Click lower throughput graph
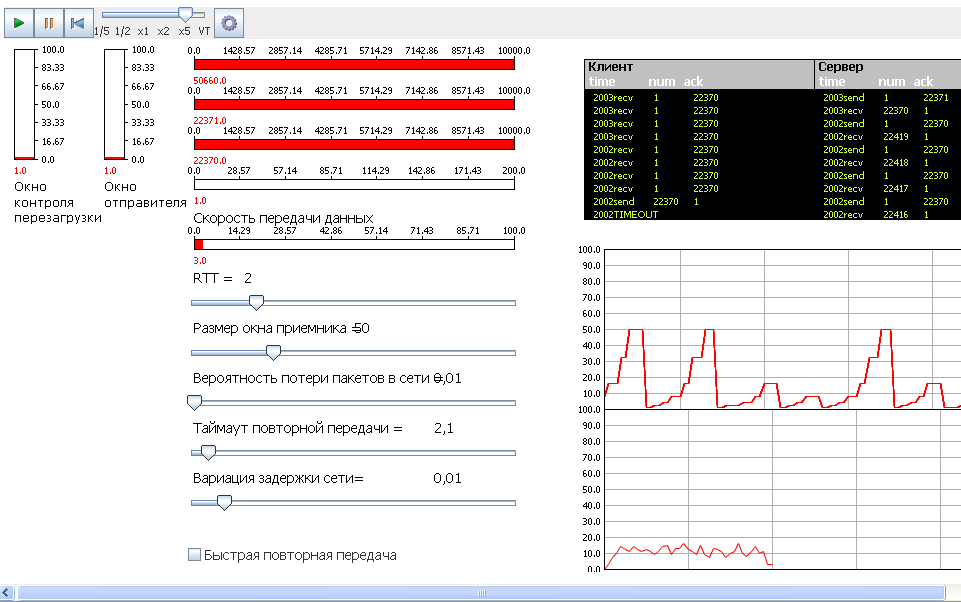 pyautogui.click(x=783, y=490)
